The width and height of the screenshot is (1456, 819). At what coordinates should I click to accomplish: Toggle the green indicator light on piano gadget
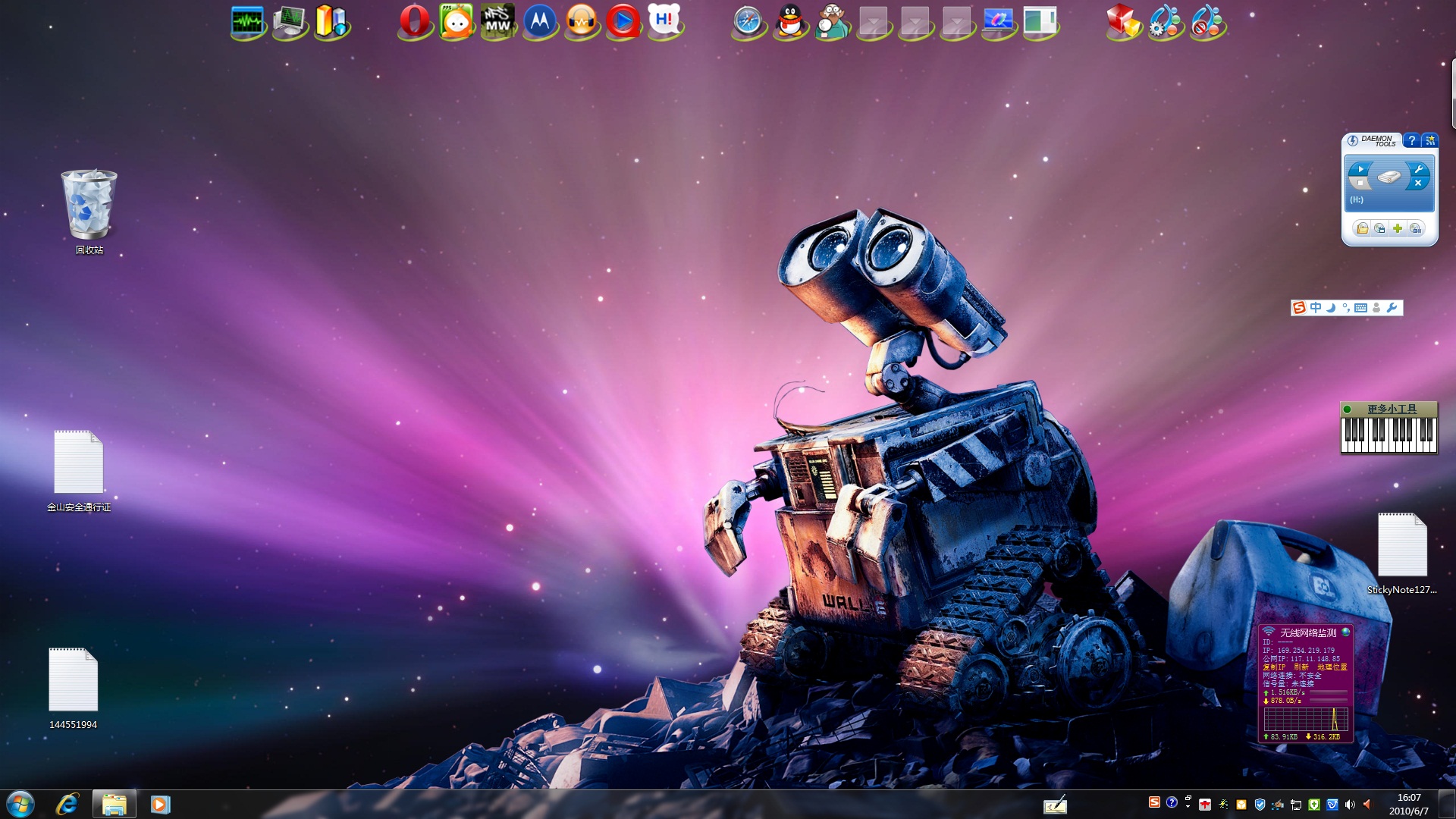(x=1348, y=409)
